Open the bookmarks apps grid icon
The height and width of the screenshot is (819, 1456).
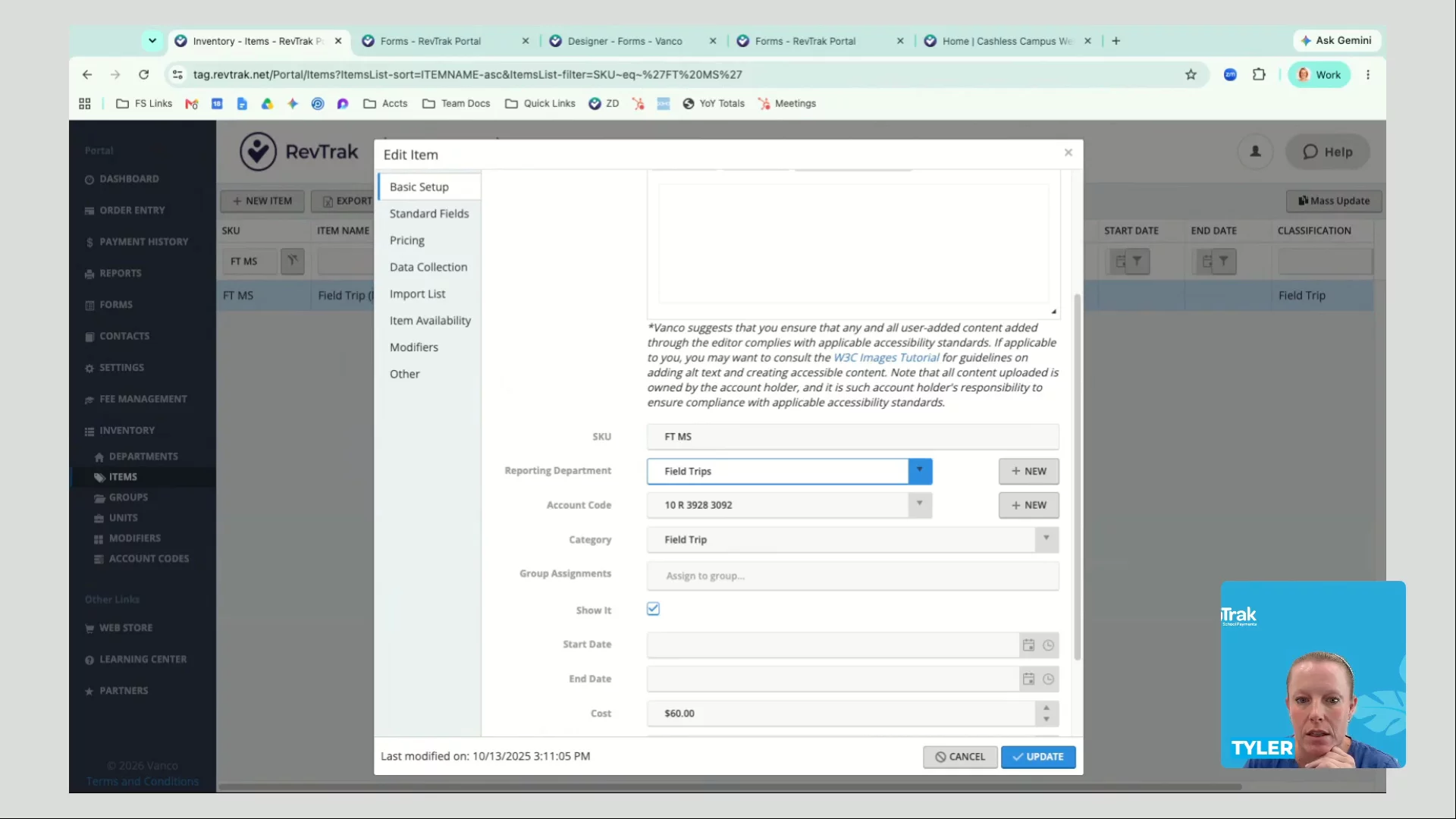pos(85,104)
